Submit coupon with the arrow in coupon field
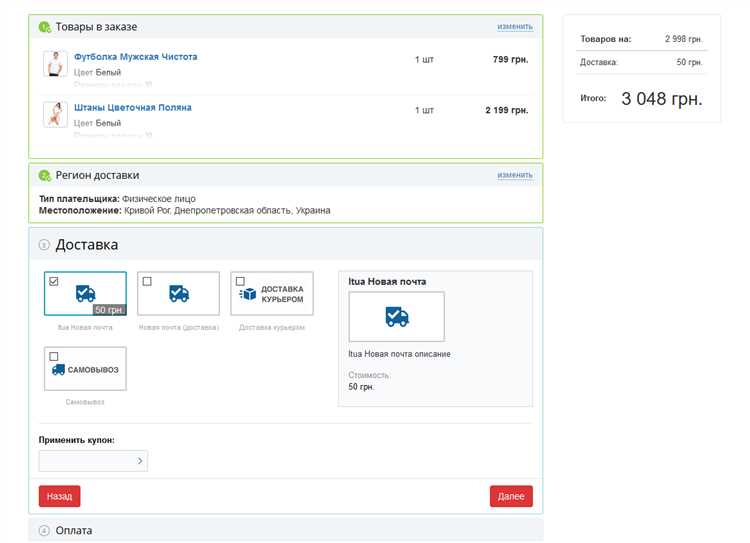 pos(140,461)
